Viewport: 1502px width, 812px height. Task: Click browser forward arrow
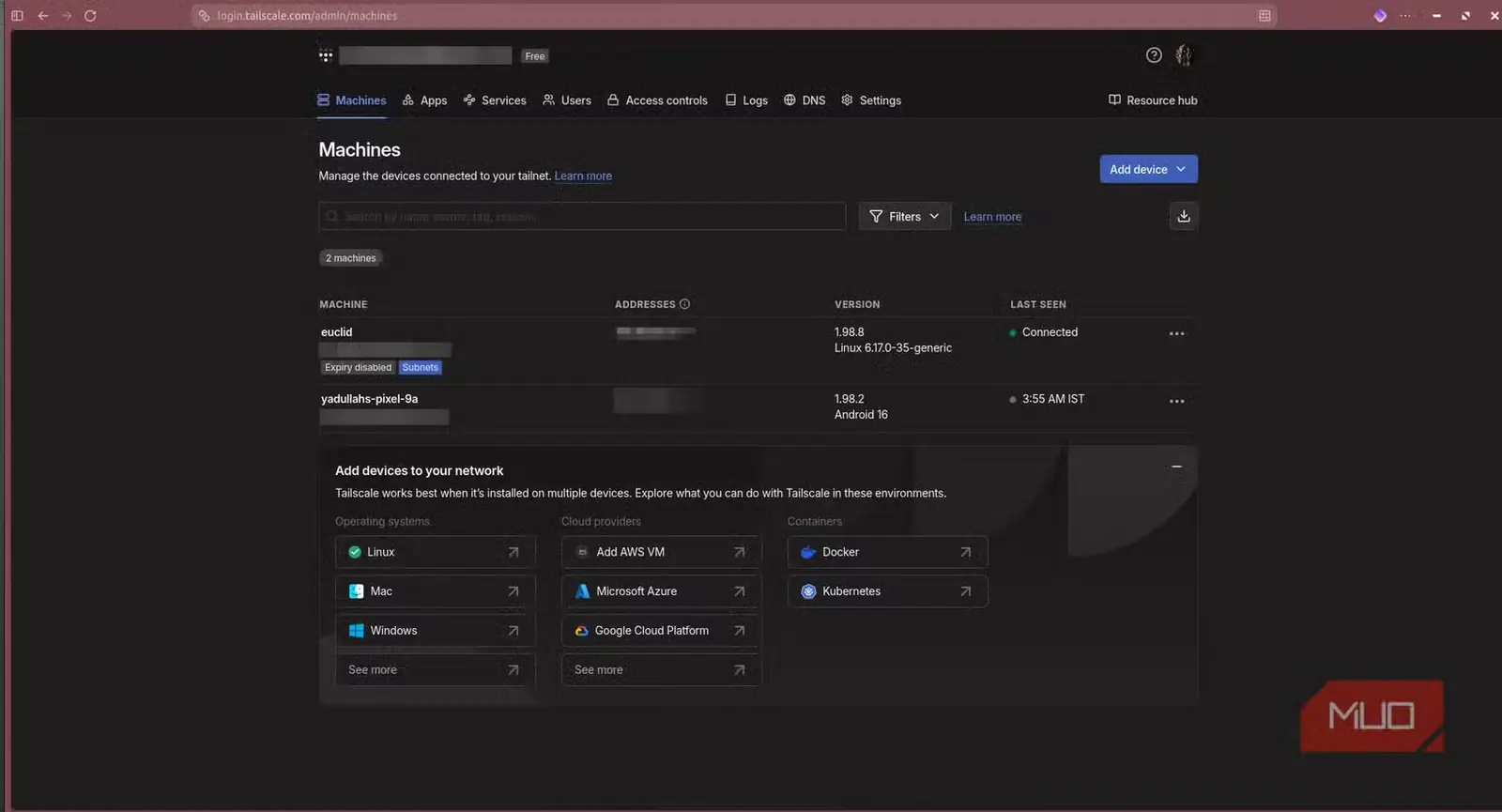point(67,16)
